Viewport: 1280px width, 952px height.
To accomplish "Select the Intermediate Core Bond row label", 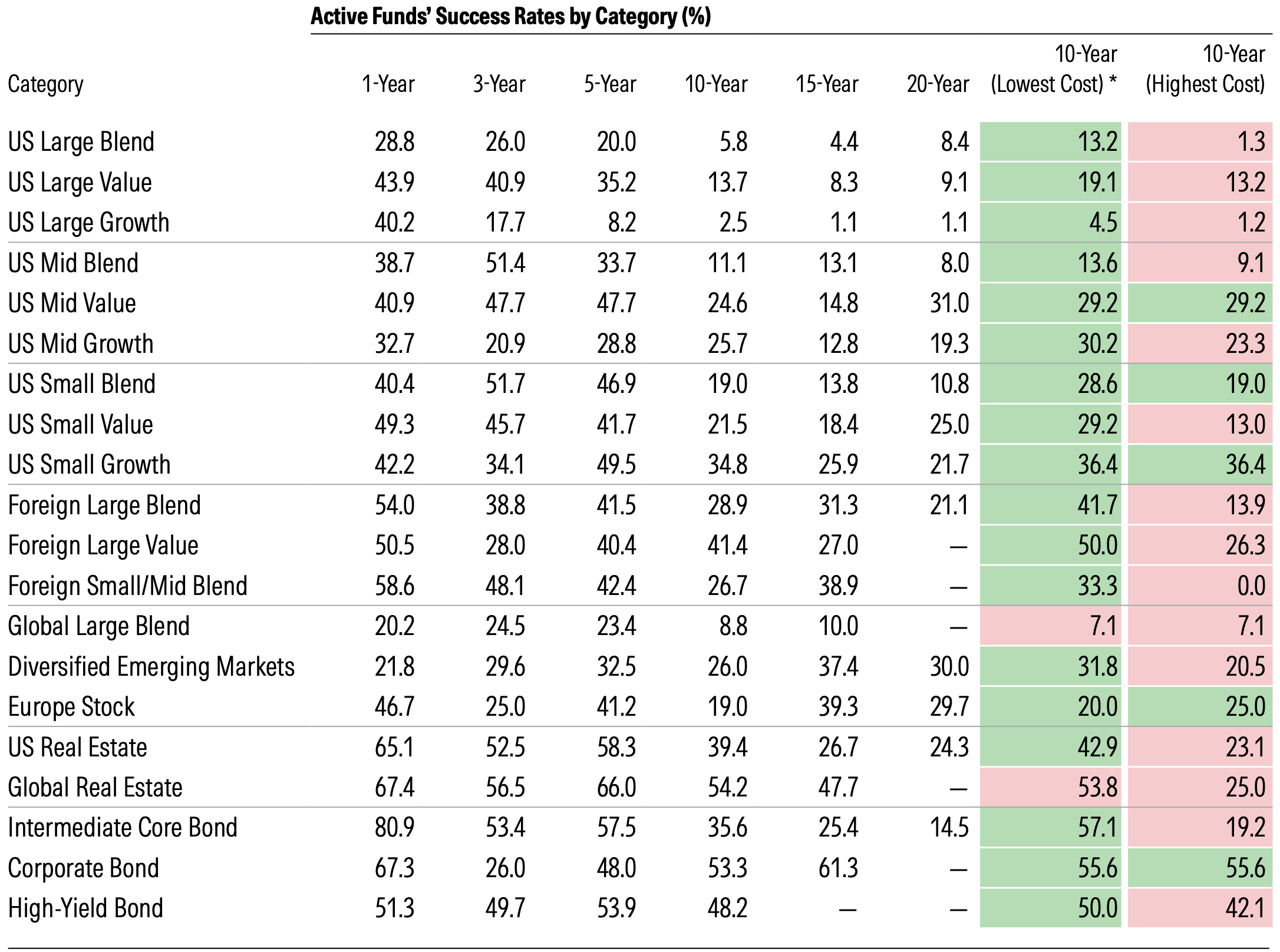I will tap(123, 828).
